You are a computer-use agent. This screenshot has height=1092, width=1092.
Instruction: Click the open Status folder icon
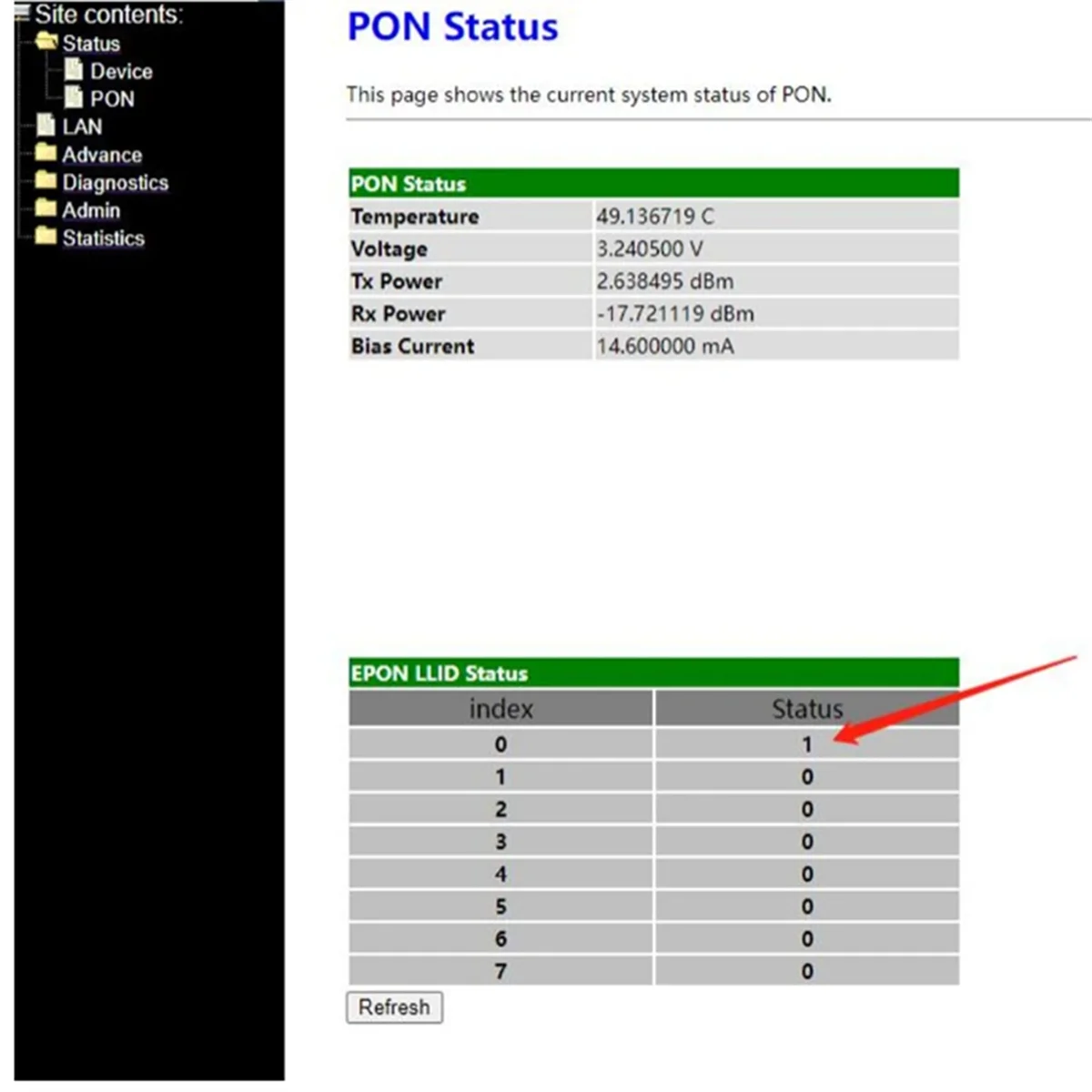46,41
